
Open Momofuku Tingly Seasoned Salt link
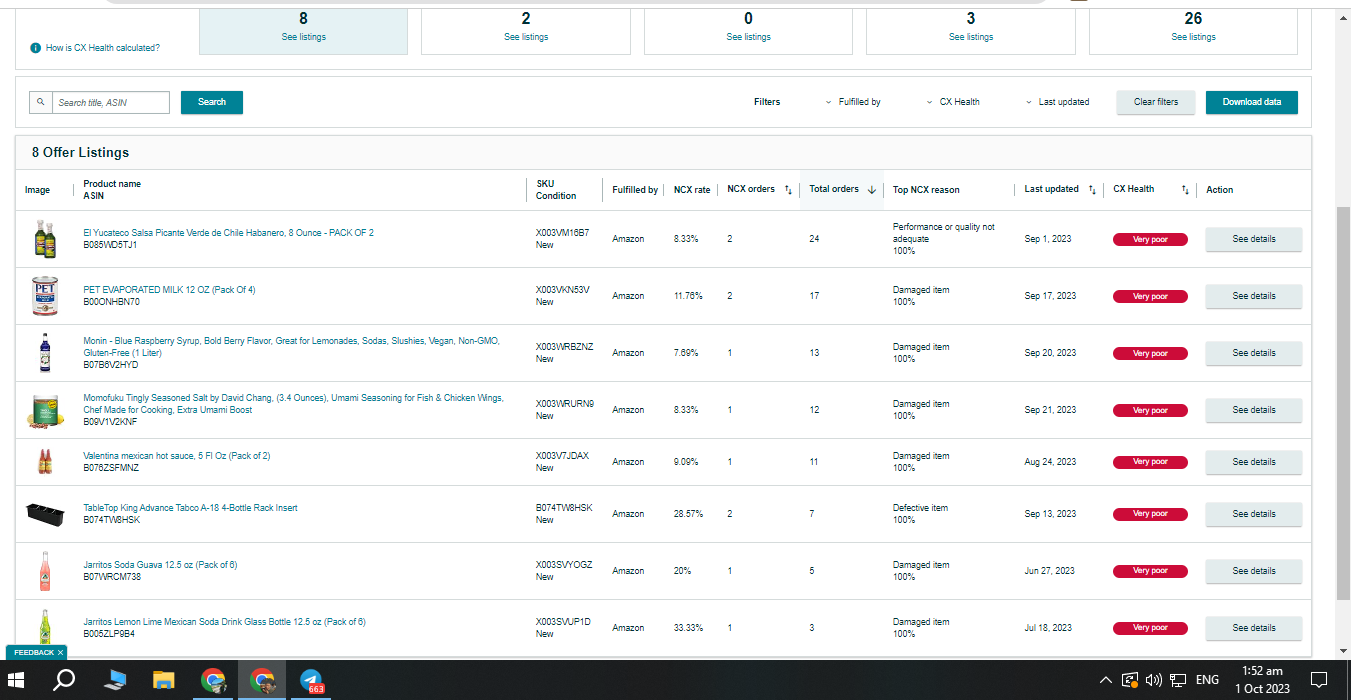pyautogui.click(x=294, y=404)
